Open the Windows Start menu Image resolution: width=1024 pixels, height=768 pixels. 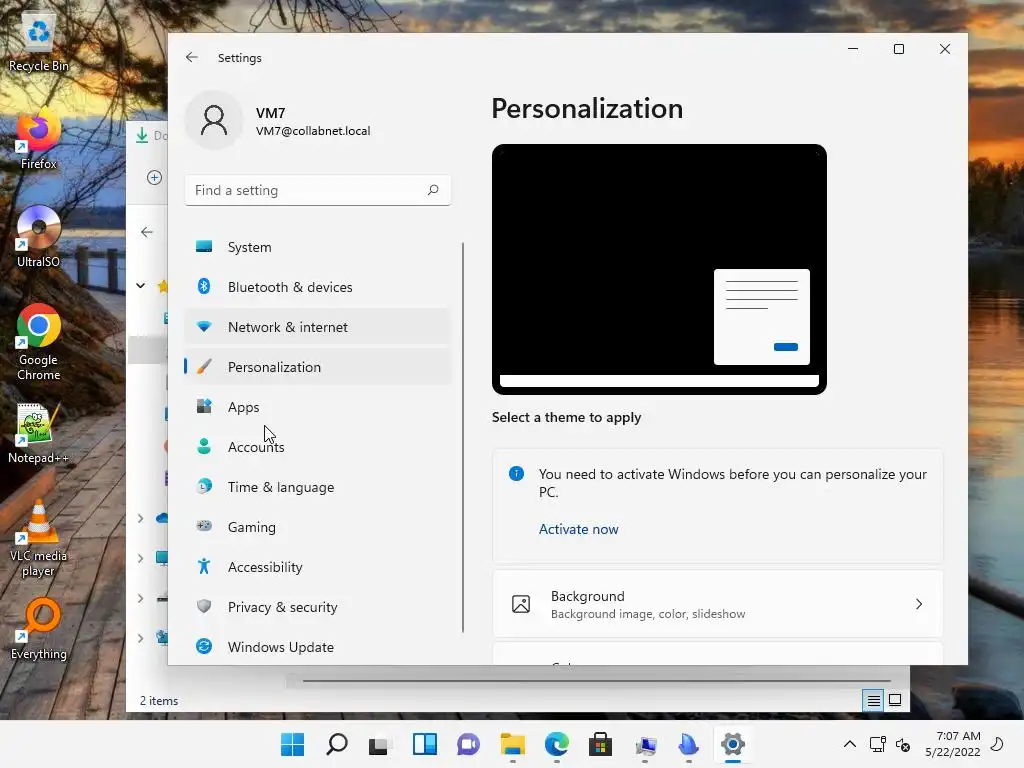293,744
